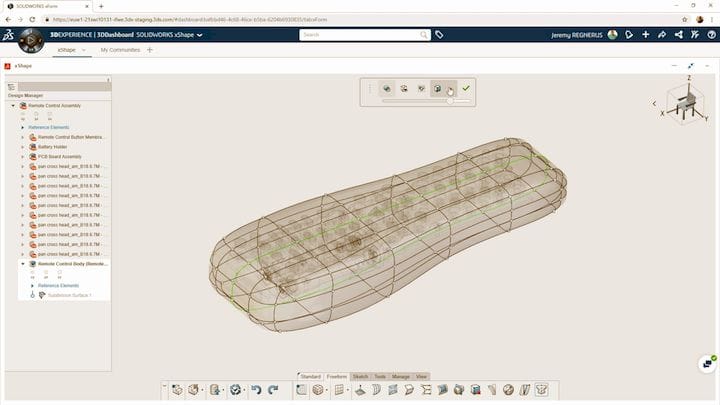
Task: Confirm with the green checkmark
Action: [x=466, y=88]
